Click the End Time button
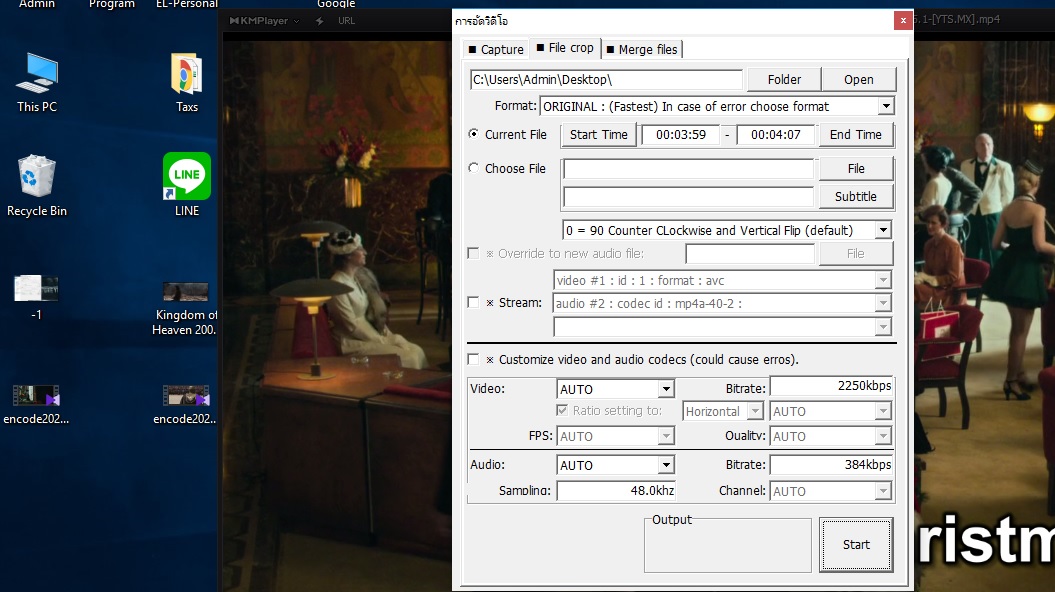This screenshot has width=1055, height=592. pyautogui.click(x=856, y=135)
